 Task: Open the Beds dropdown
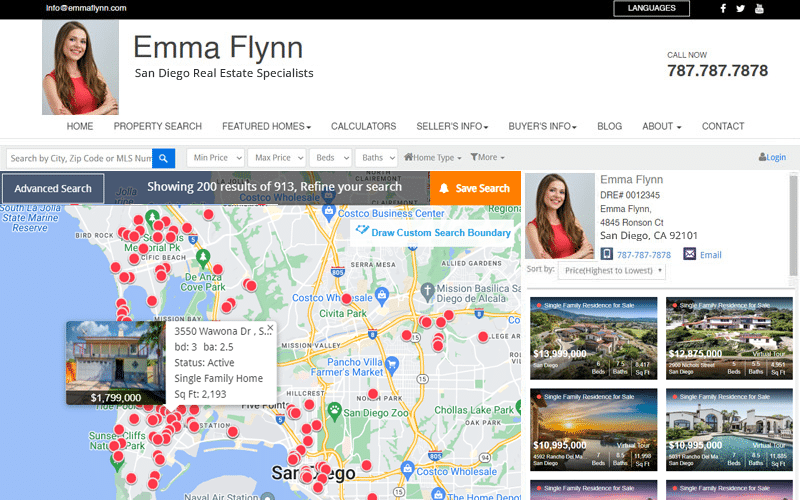click(x=330, y=158)
